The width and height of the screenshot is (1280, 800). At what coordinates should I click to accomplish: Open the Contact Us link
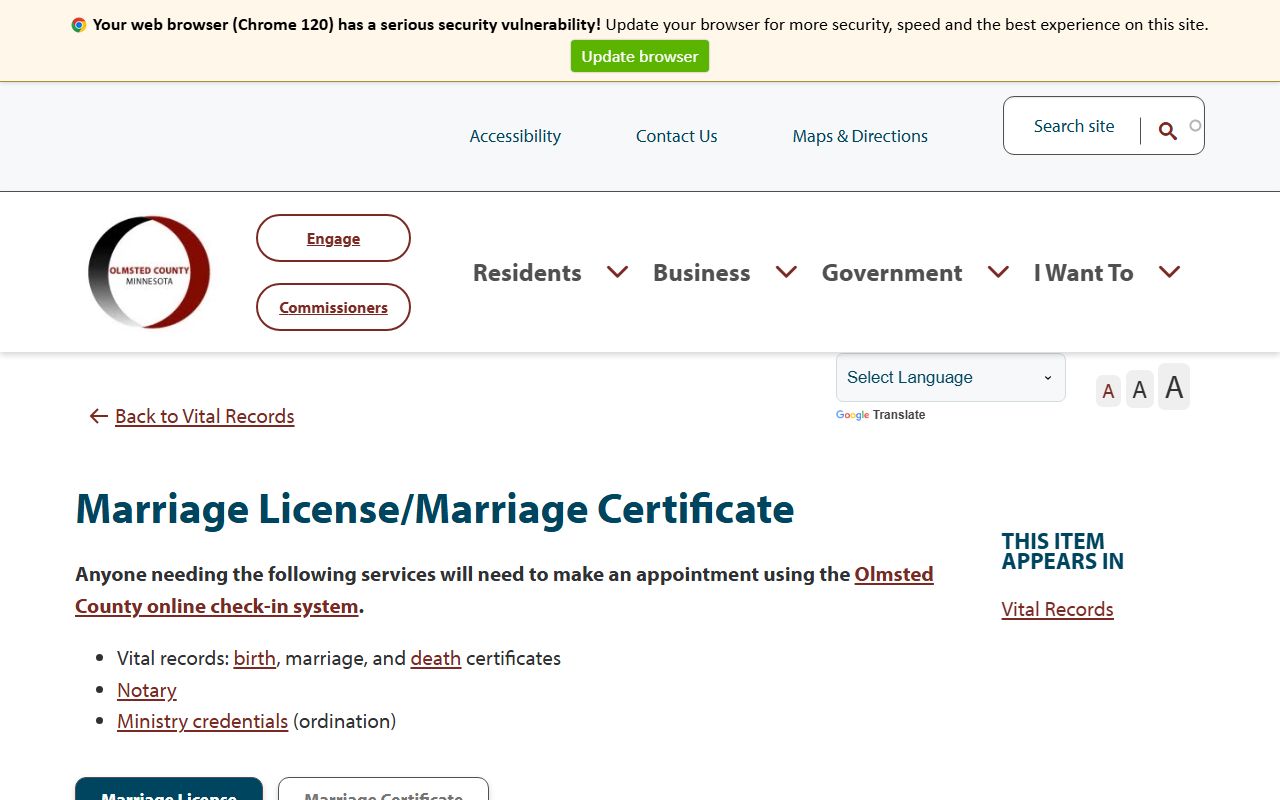677,136
